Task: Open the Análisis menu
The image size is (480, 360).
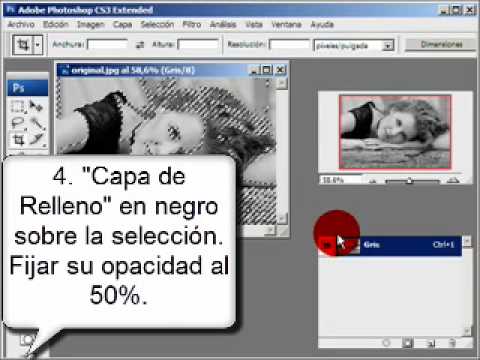Action: coord(223,24)
